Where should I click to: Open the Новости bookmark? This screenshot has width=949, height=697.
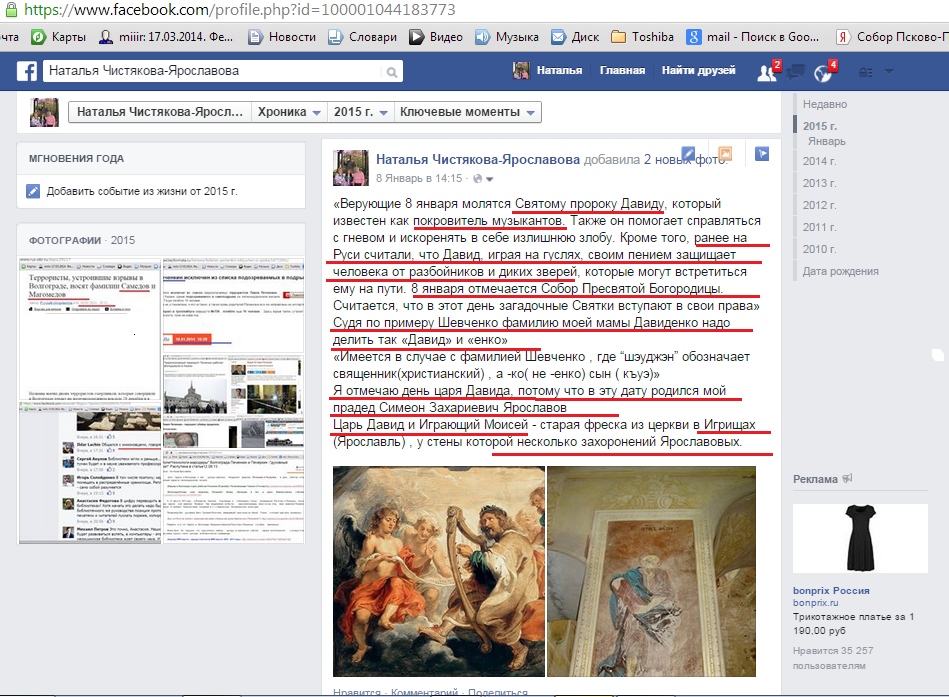[282, 37]
